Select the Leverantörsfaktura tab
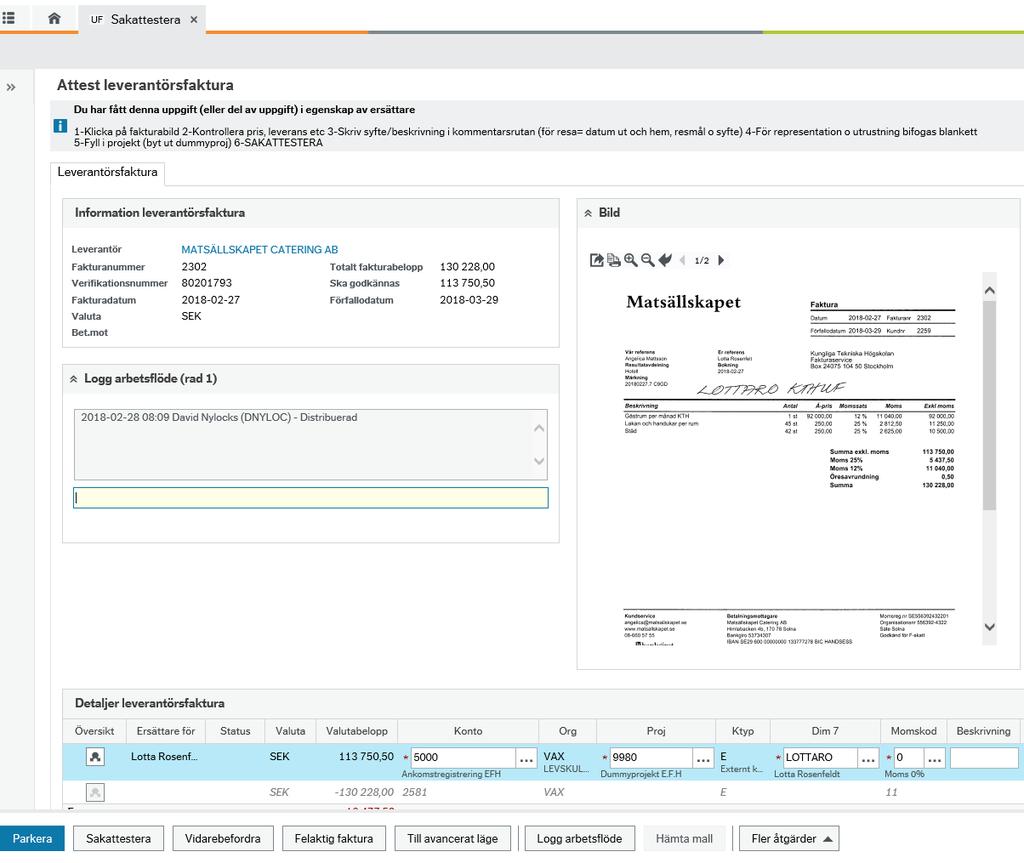 point(107,172)
